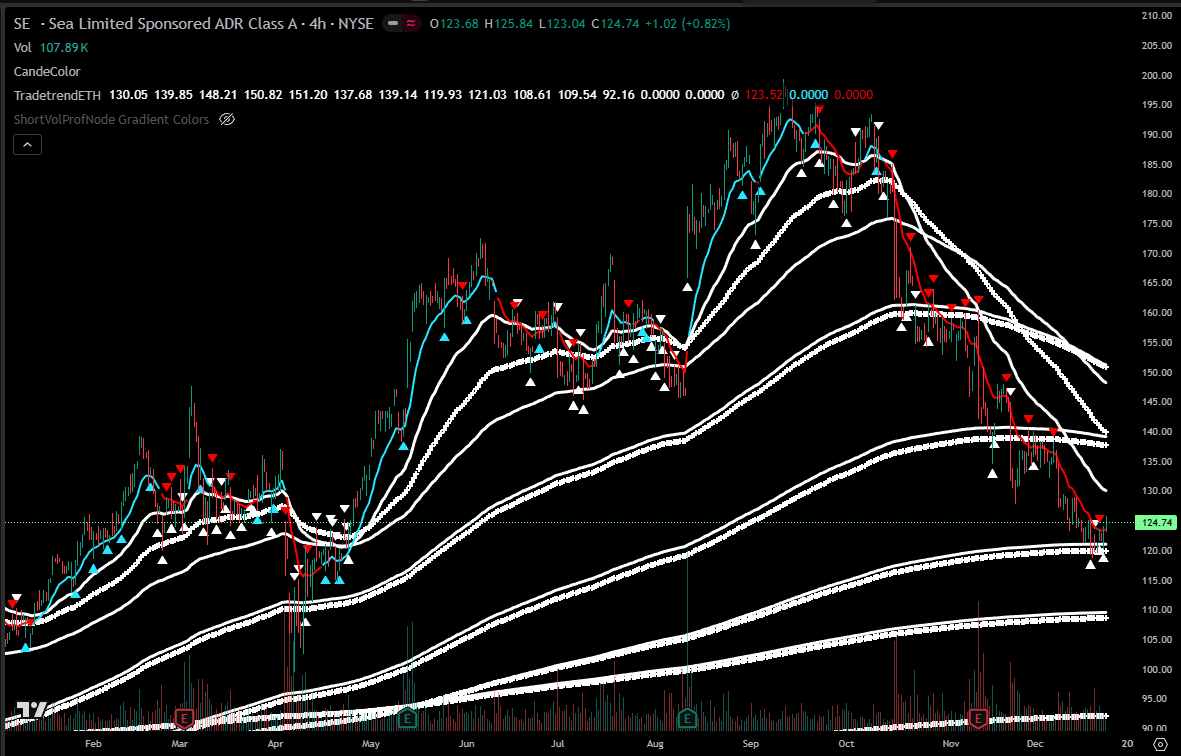Image resolution: width=1181 pixels, height=756 pixels.
Task: Click the 100.00 price axis label
Action: 1157,669
